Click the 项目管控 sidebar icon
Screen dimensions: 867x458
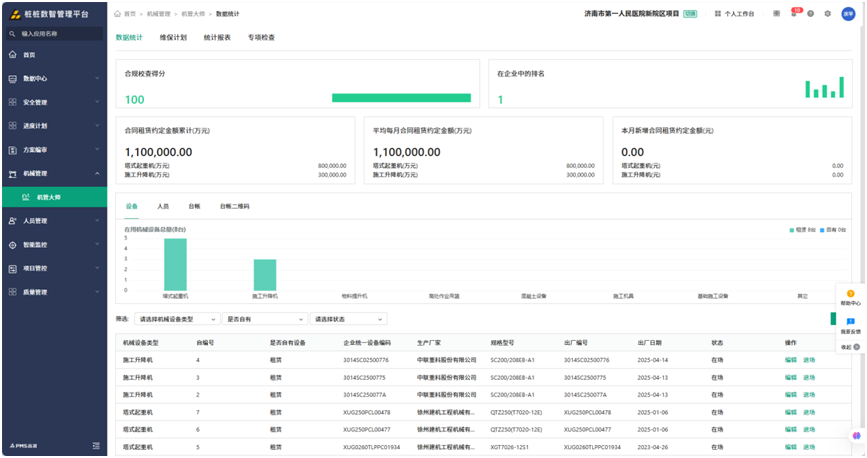[13, 268]
